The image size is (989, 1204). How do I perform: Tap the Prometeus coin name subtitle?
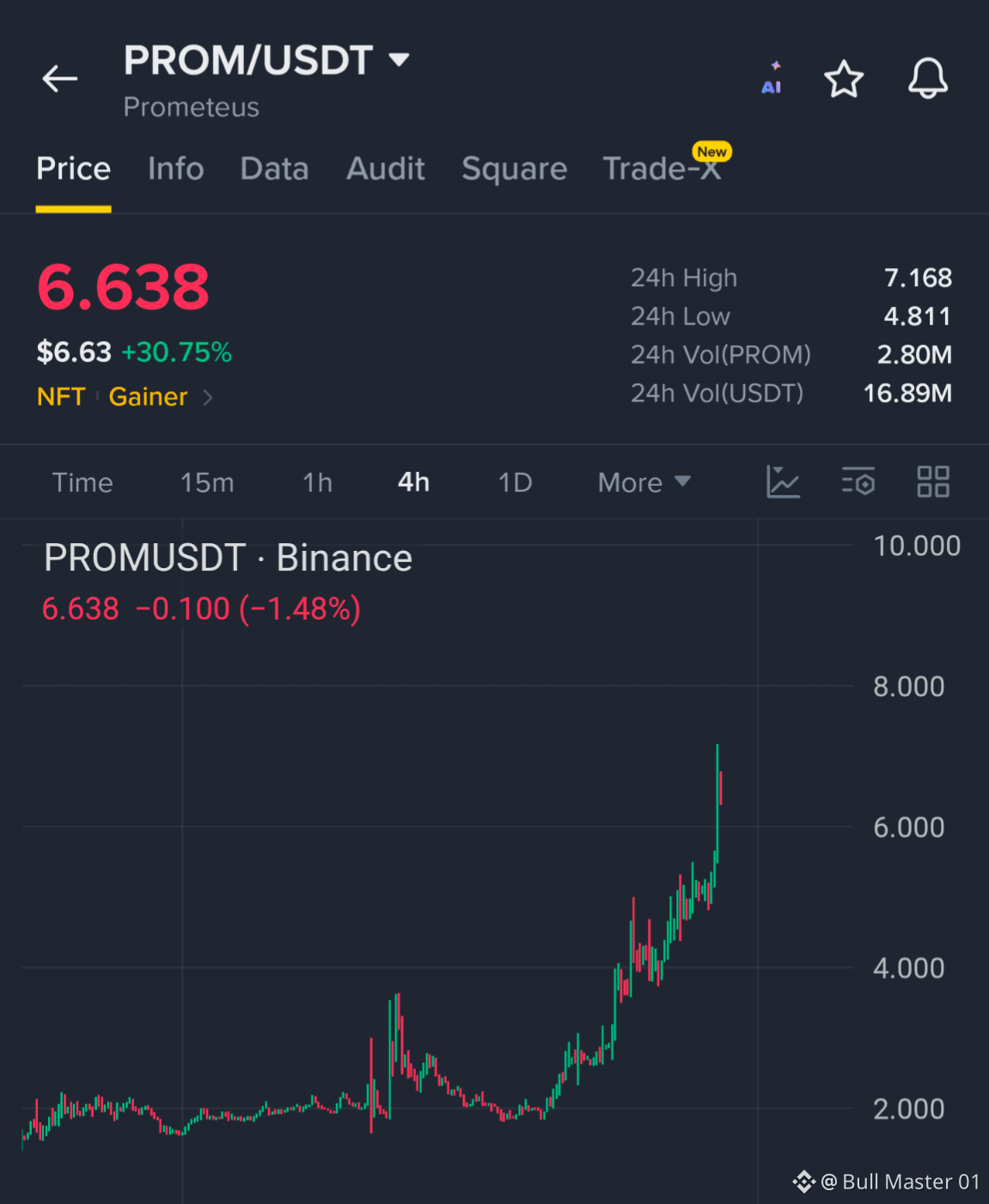(x=191, y=107)
